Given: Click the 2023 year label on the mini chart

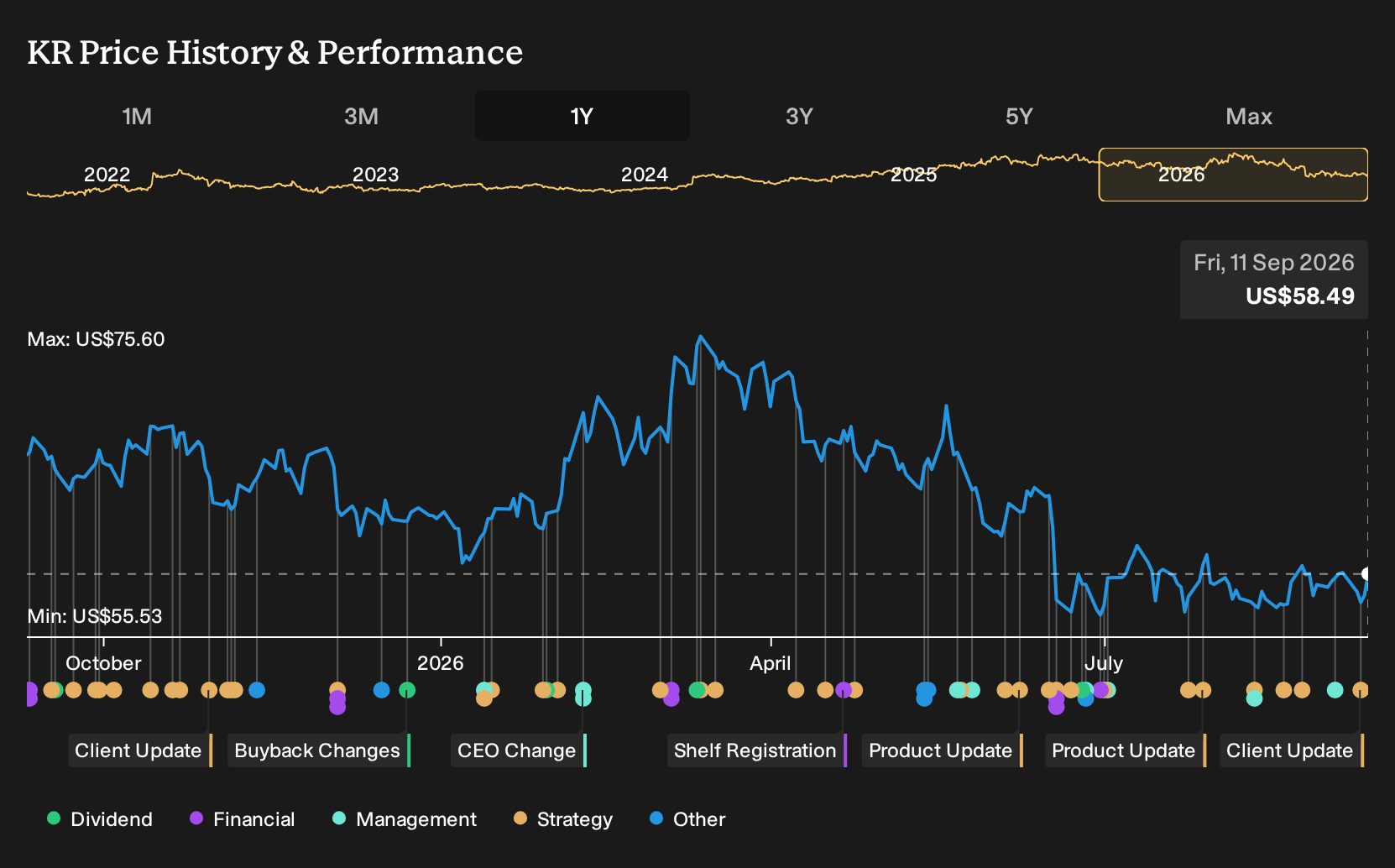Looking at the screenshot, I should click(375, 175).
